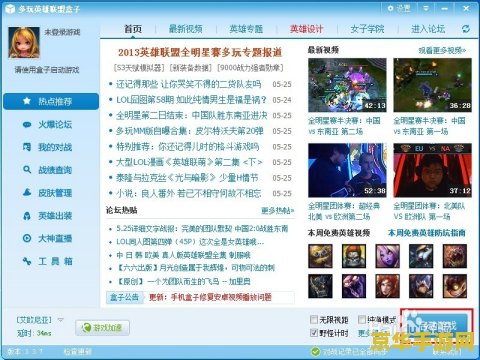Uncheck the 野怪计时 checkbox
This screenshot has width=480, height=360.
(314, 332)
